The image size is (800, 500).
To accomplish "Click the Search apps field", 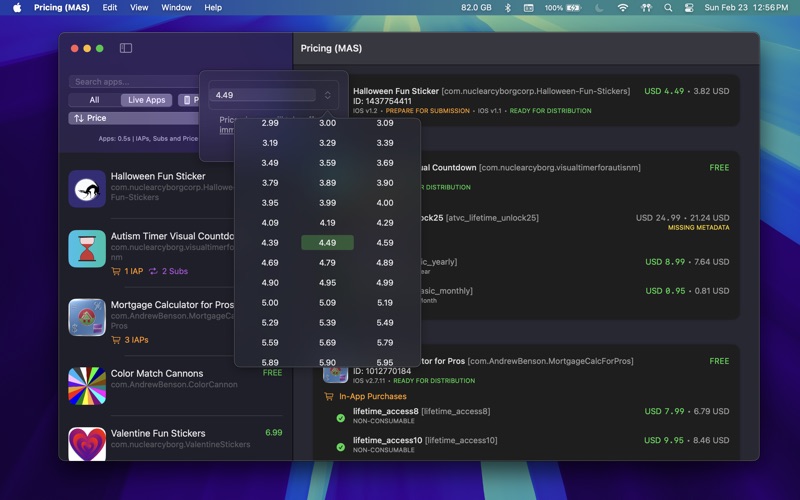I will pyautogui.click(x=134, y=82).
